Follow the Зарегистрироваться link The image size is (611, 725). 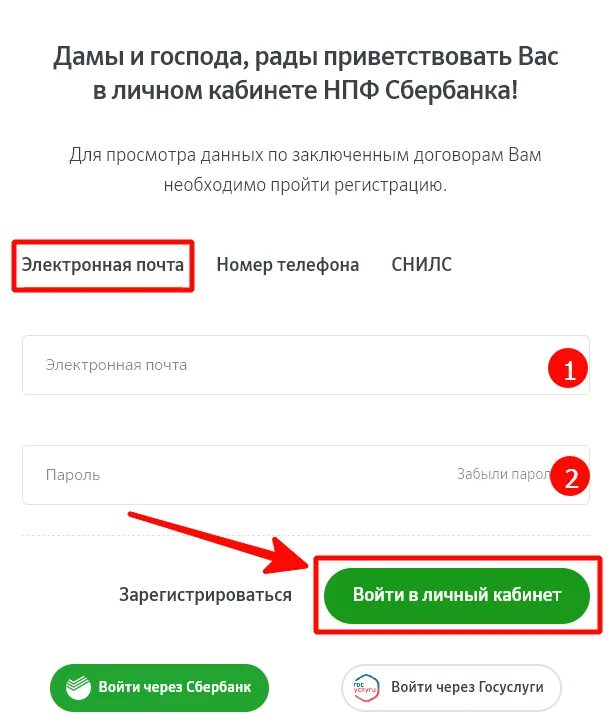pyautogui.click(x=205, y=595)
